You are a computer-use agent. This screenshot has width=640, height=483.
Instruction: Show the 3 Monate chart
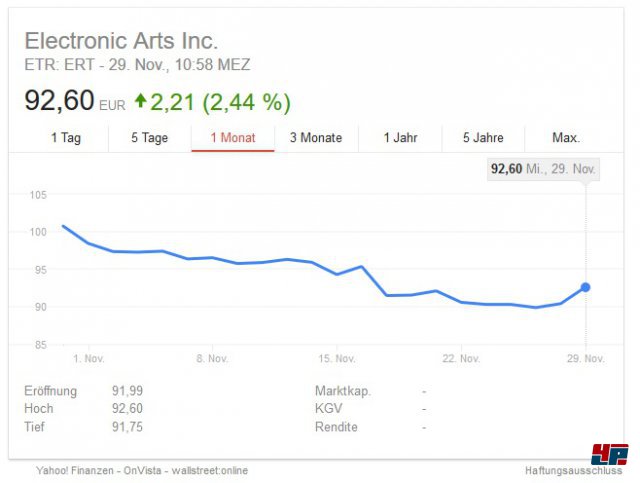tap(316, 138)
